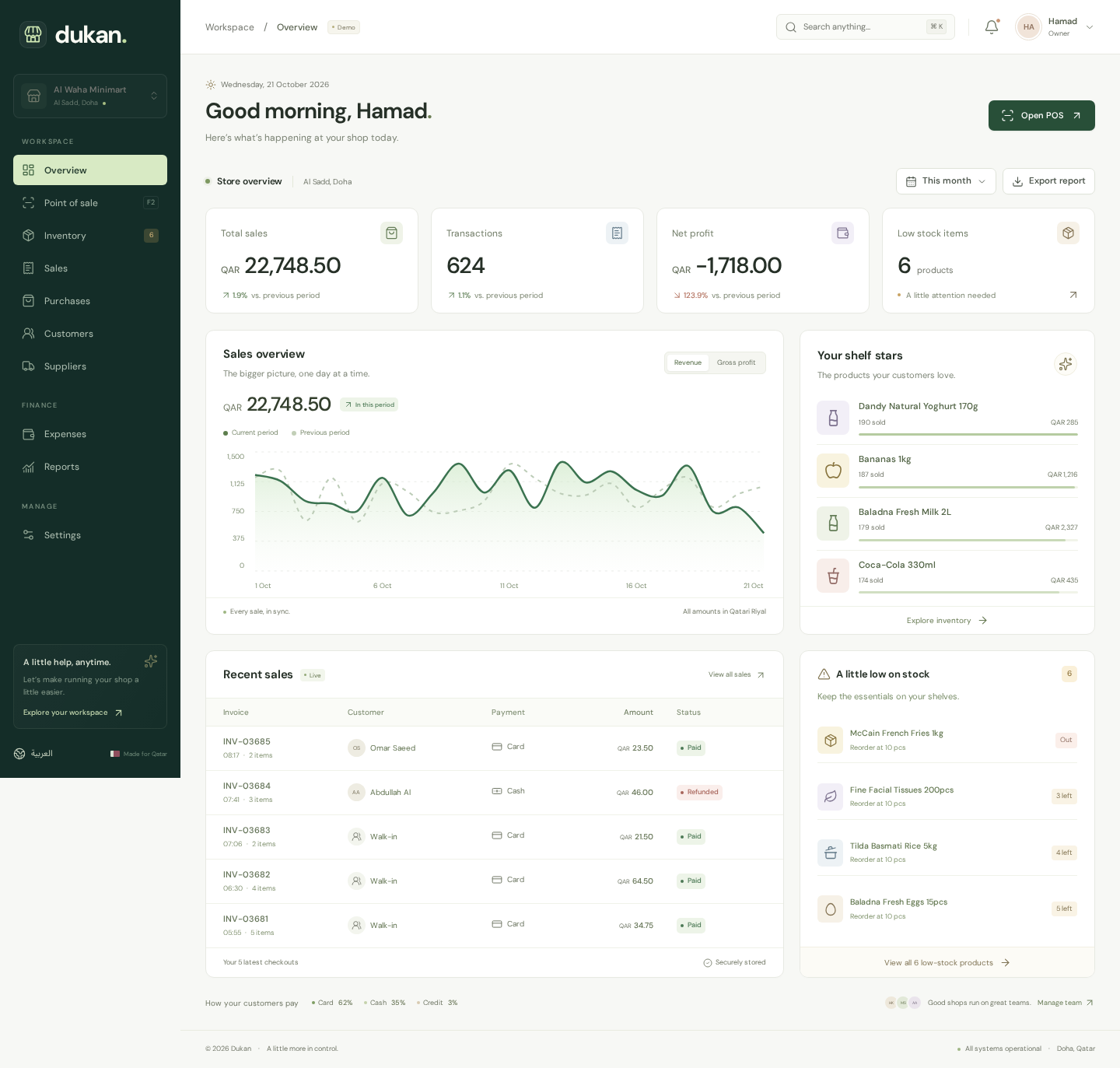Click the search magnifier icon

tap(791, 27)
